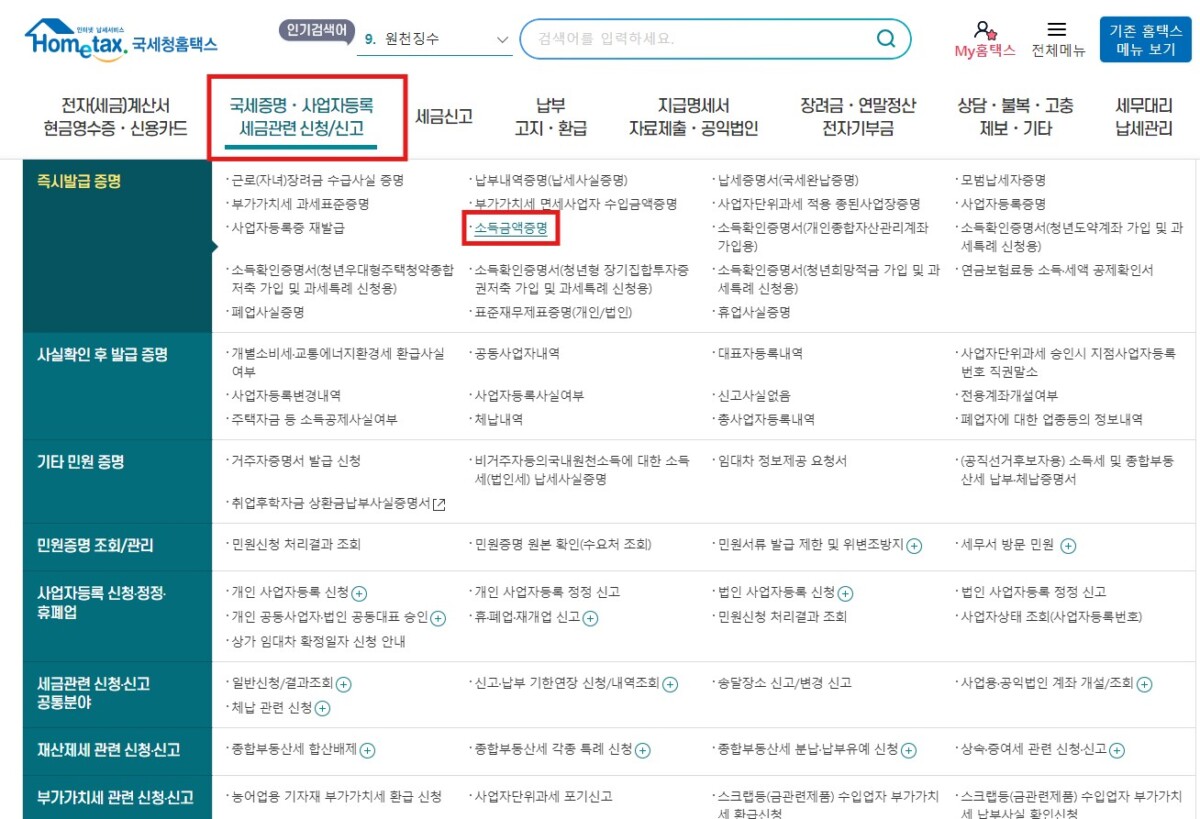Open 납세증명서(국세완납증명) link

click(x=788, y=181)
